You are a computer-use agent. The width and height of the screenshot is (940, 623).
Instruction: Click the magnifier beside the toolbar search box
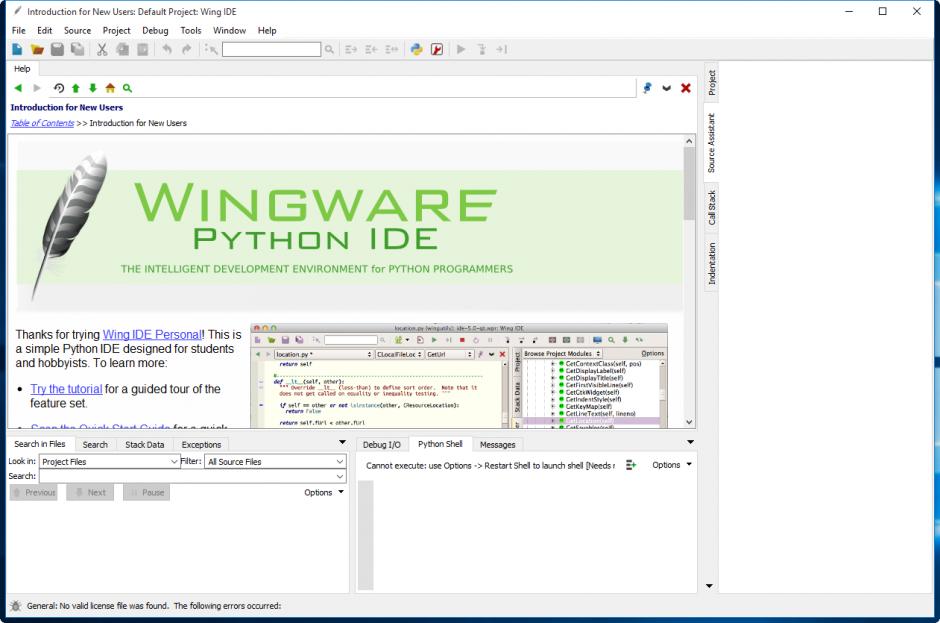coord(329,49)
